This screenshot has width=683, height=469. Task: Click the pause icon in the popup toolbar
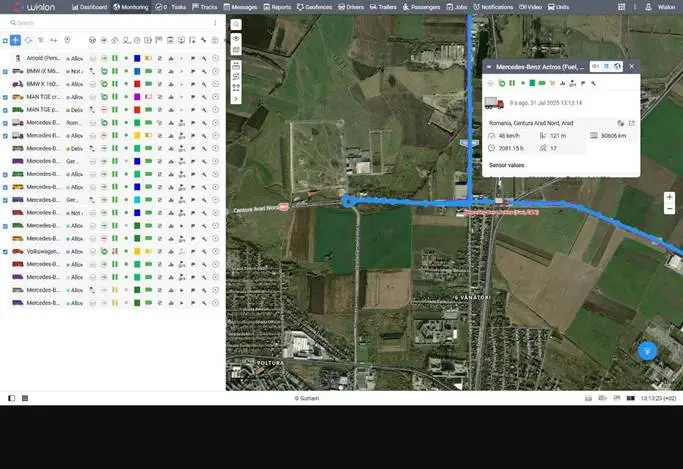pos(512,83)
